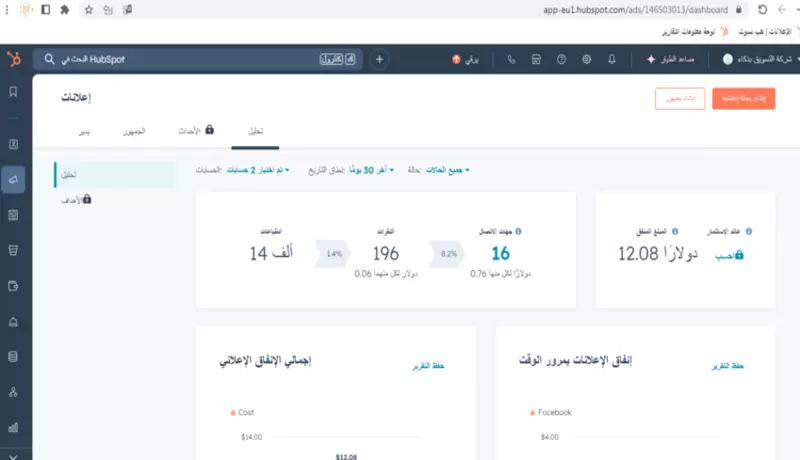Open the last 30 days date dropdown
Screen dimensions: 800x460
click(x=371, y=170)
